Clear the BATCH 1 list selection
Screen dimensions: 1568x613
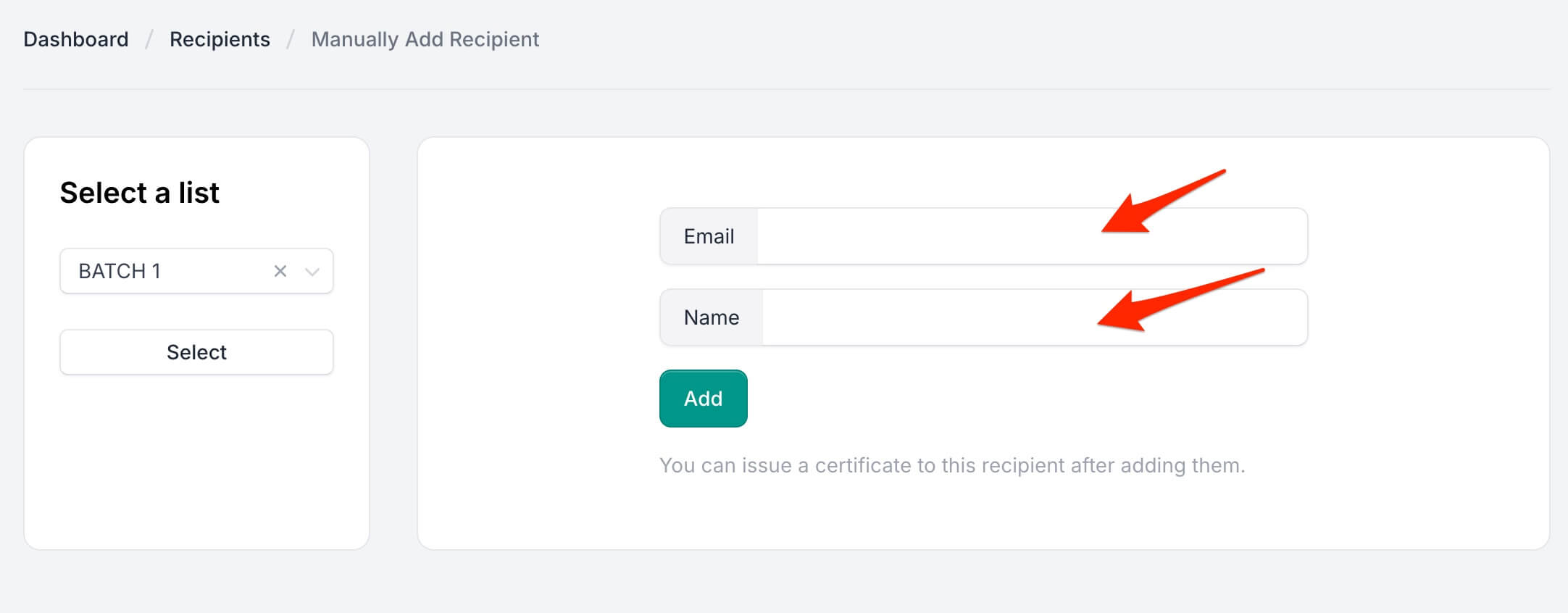click(x=279, y=271)
